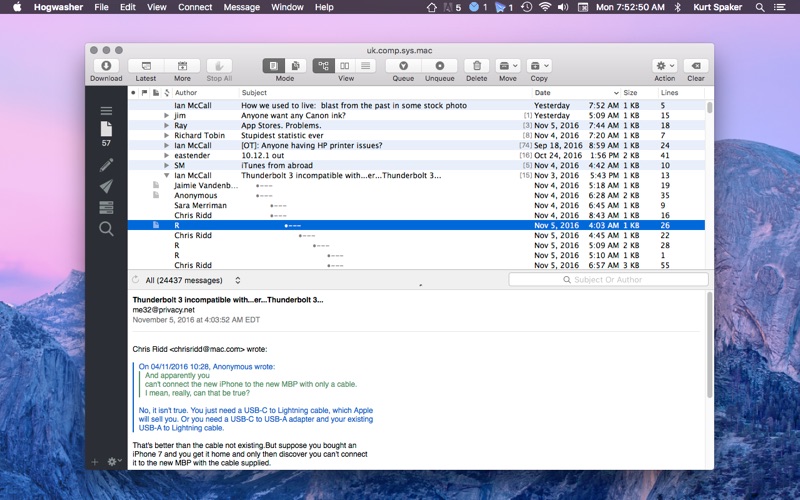Open the Message menu
This screenshot has height=500, width=800.
coord(241,7)
